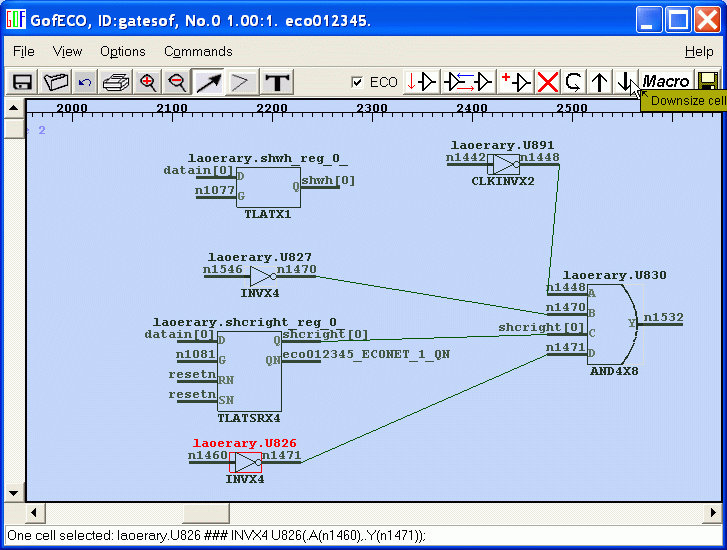The width and height of the screenshot is (727, 550).
Task: Click the undo arrow icon
Action: (84, 83)
